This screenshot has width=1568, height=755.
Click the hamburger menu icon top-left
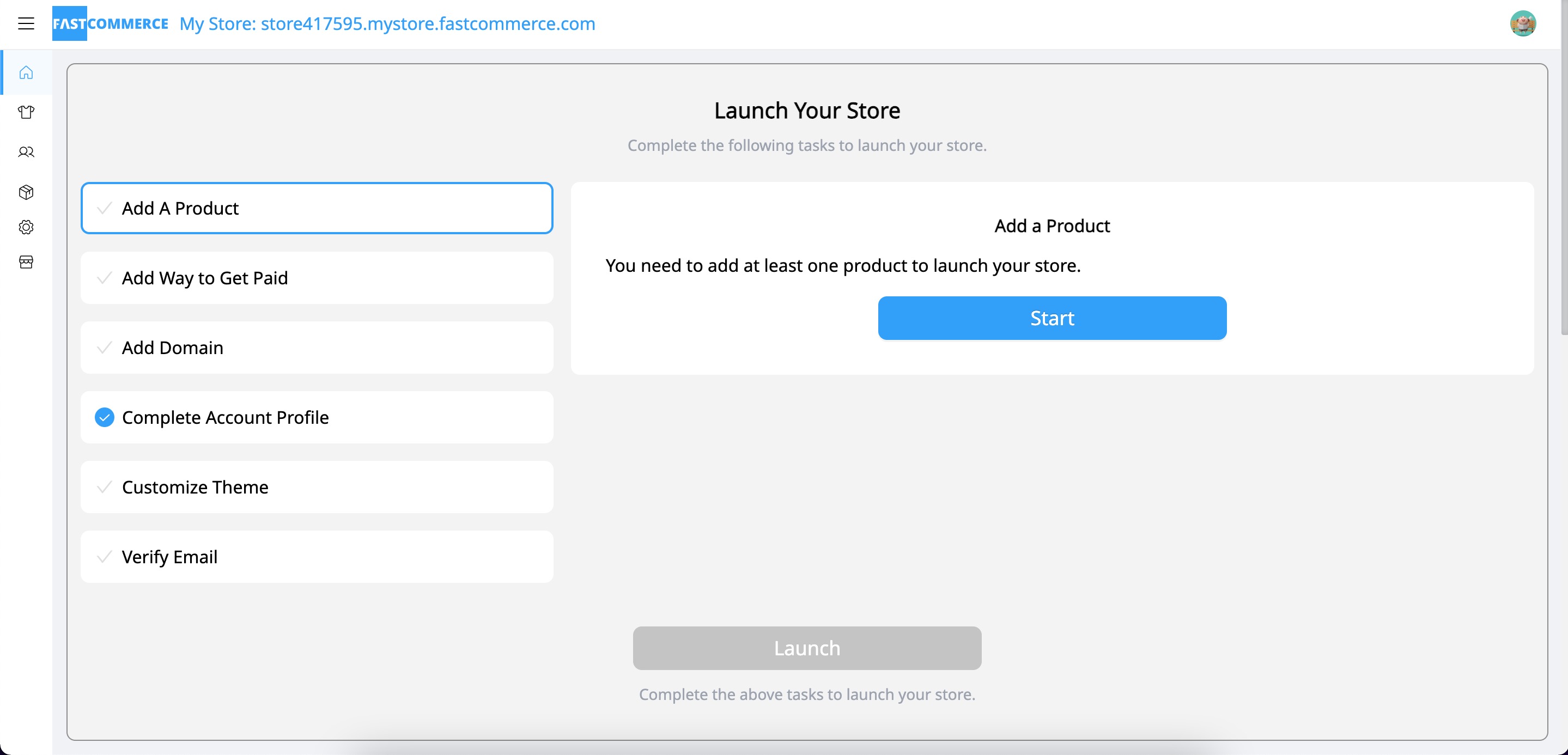click(x=26, y=23)
